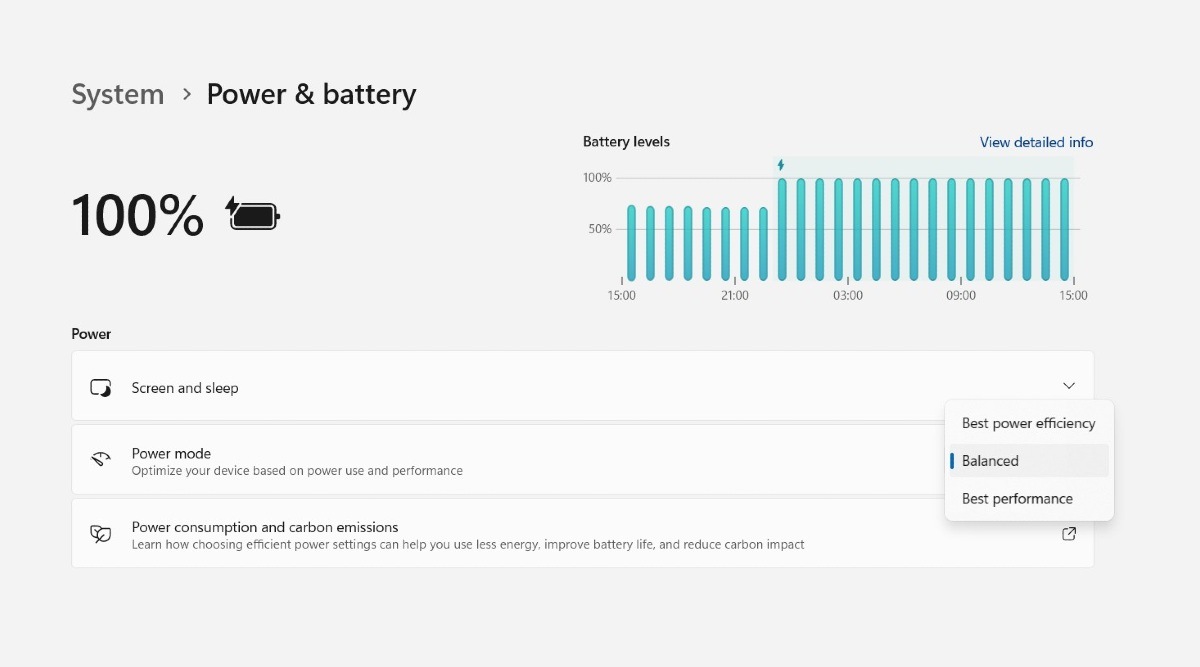Screen dimensions: 1200x667
Task: Go back to System via the breadcrumb
Action: point(117,94)
